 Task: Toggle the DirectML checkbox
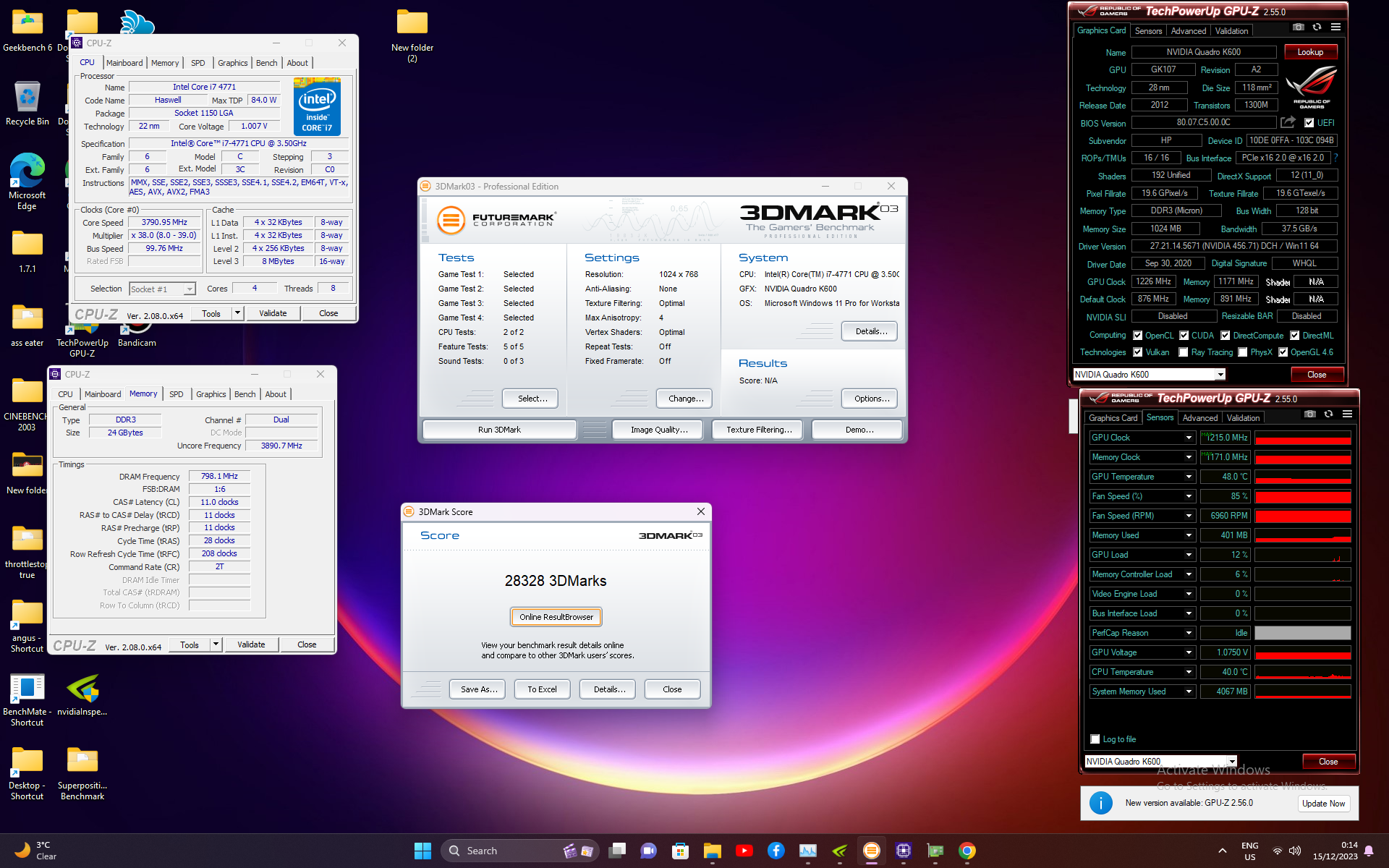tap(1294, 336)
